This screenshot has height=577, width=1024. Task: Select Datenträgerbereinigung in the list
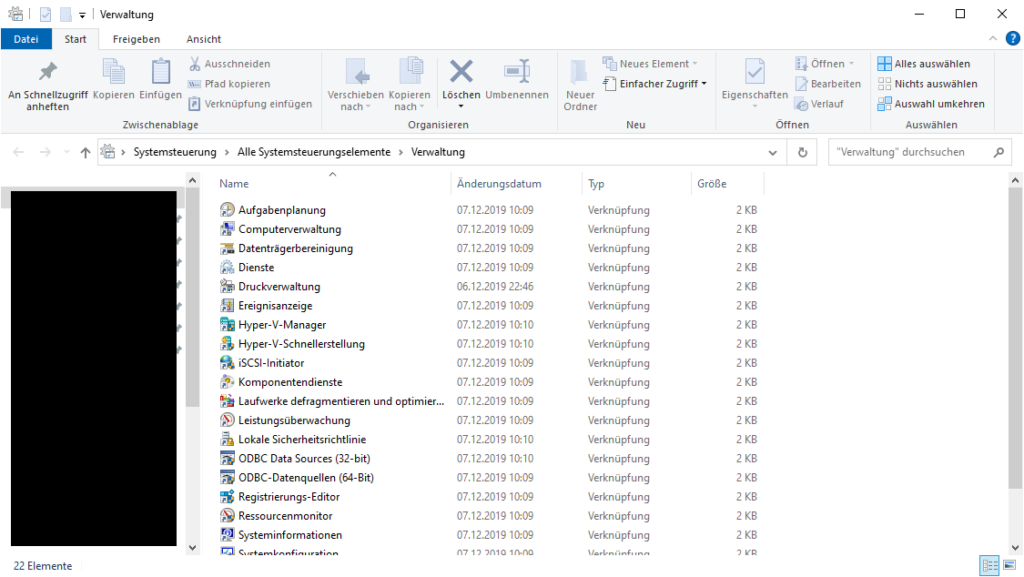coord(295,248)
